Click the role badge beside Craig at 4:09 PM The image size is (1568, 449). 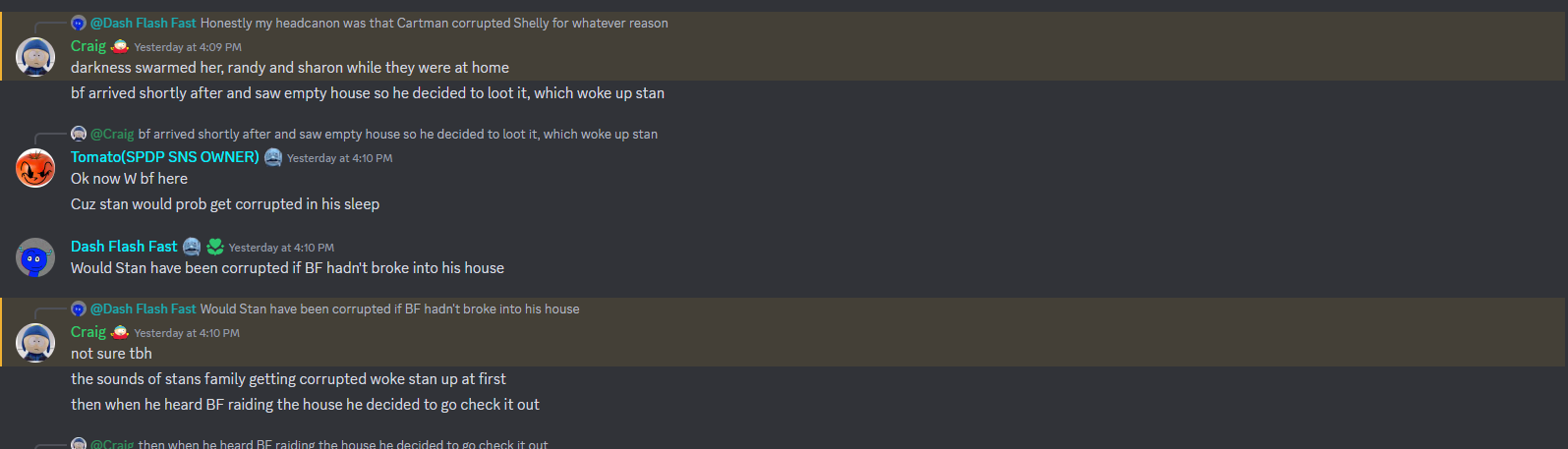120,46
